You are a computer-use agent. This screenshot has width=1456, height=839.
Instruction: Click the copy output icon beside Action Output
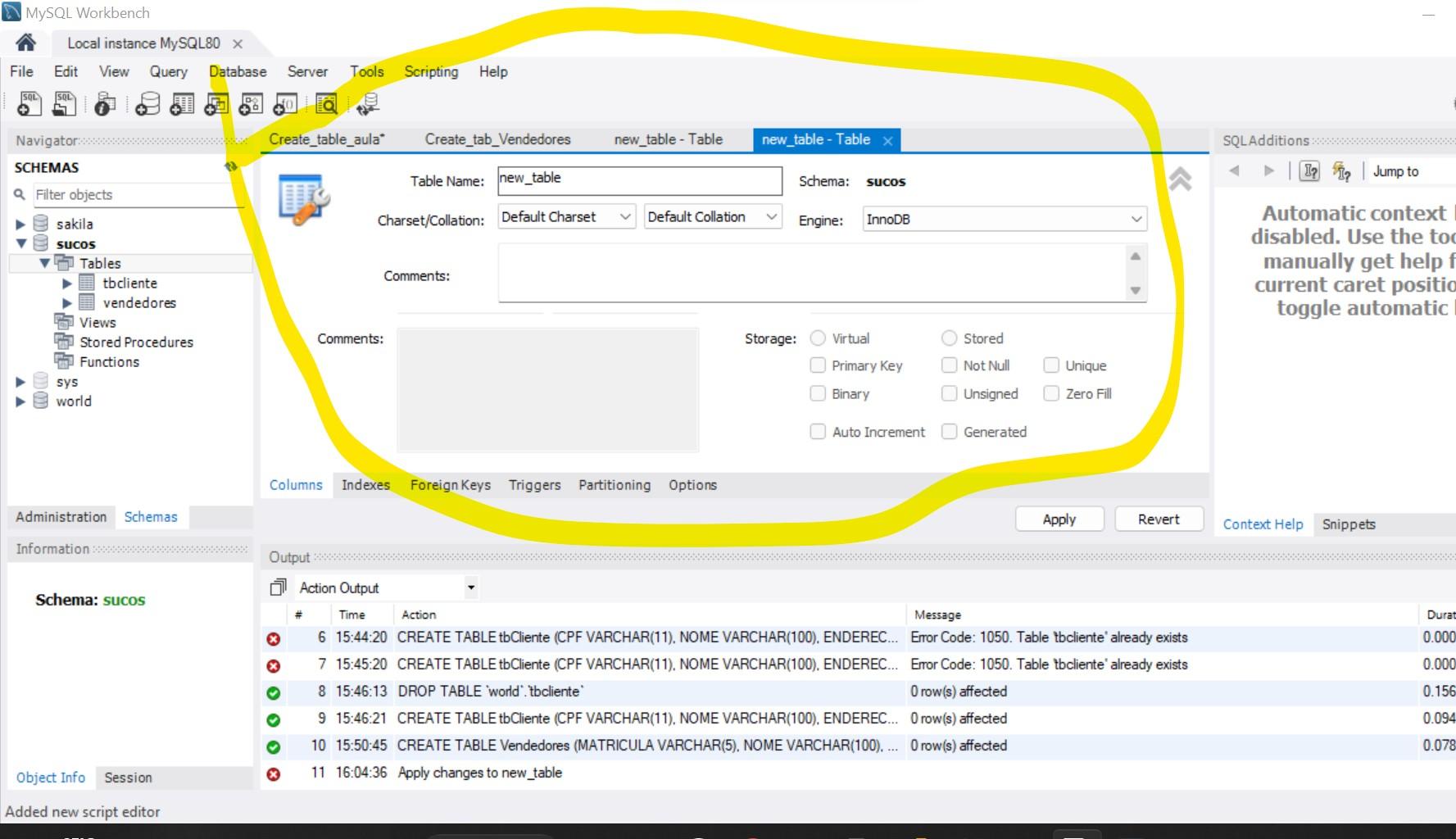[x=278, y=587]
